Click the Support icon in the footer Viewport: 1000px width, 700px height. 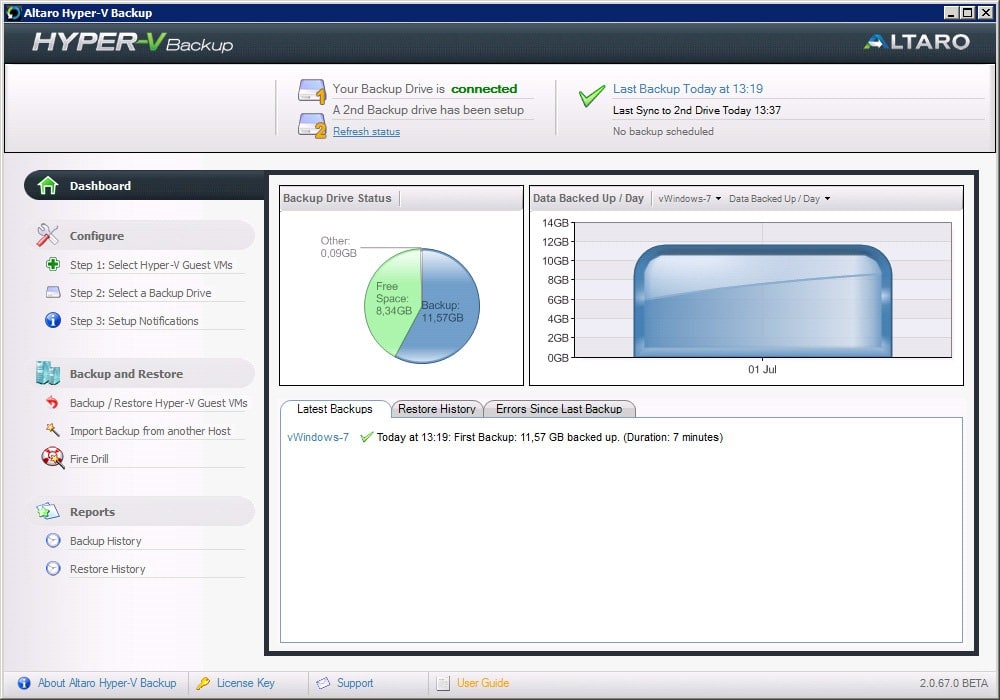click(323, 683)
